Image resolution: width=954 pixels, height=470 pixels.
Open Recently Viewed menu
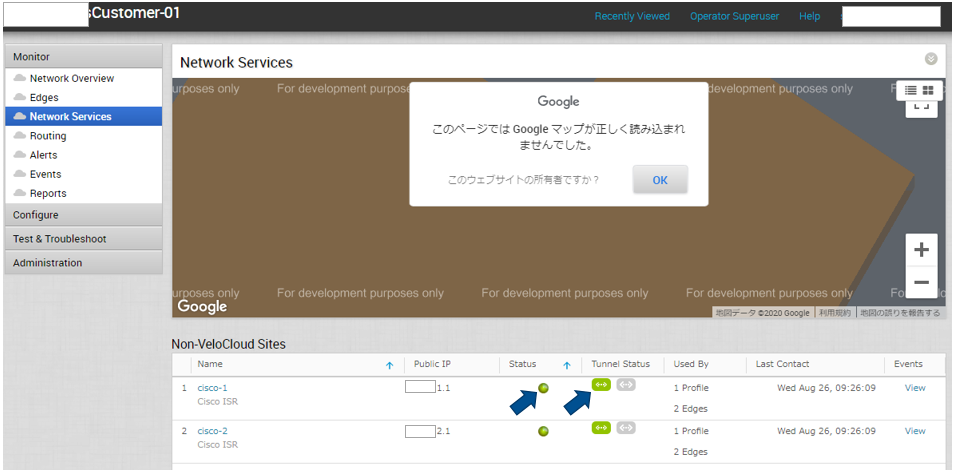click(632, 16)
